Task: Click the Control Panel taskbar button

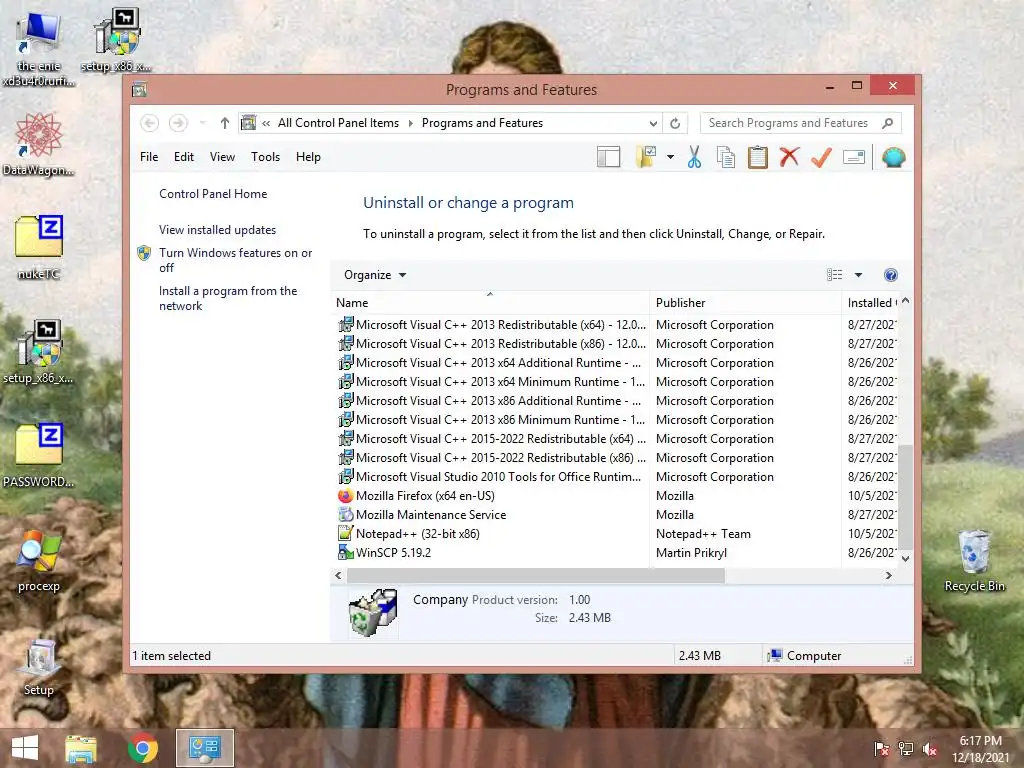Action: pos(205,748)
